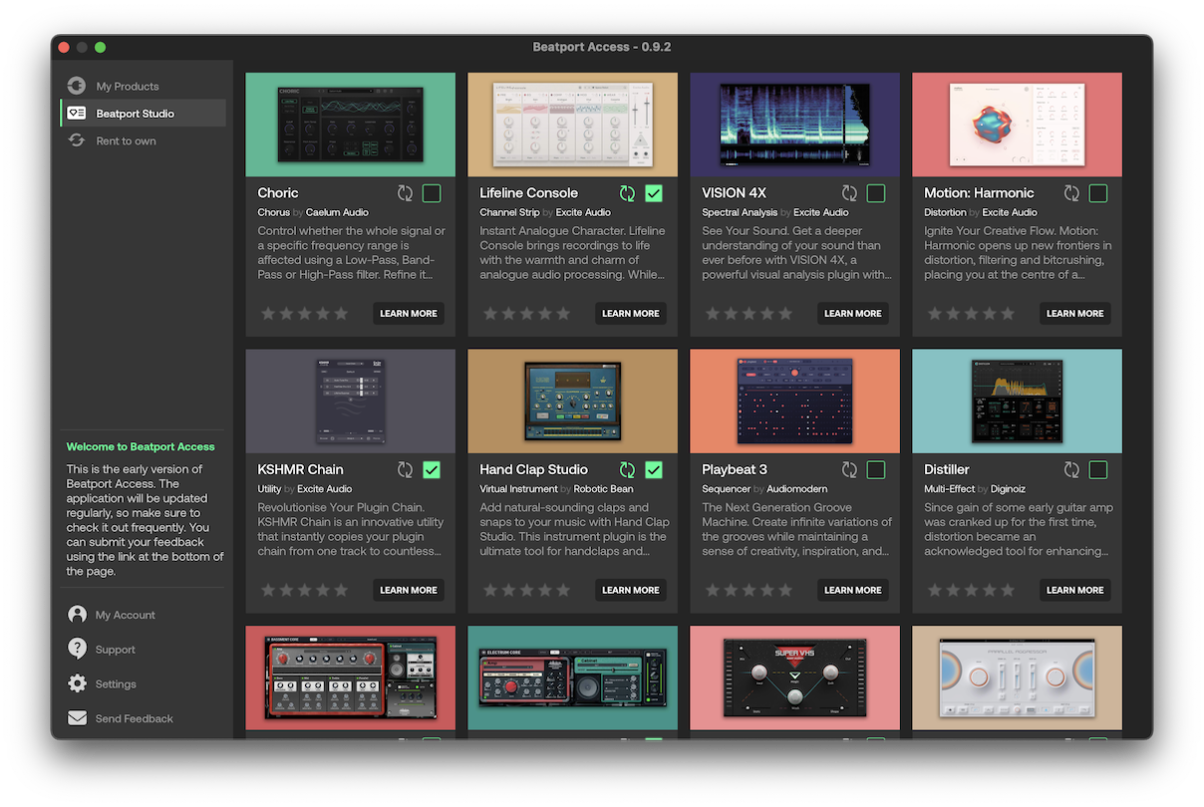Click the sync icon on the Choric card
This screenshot has height=807, width=1204.
(405, 193)
